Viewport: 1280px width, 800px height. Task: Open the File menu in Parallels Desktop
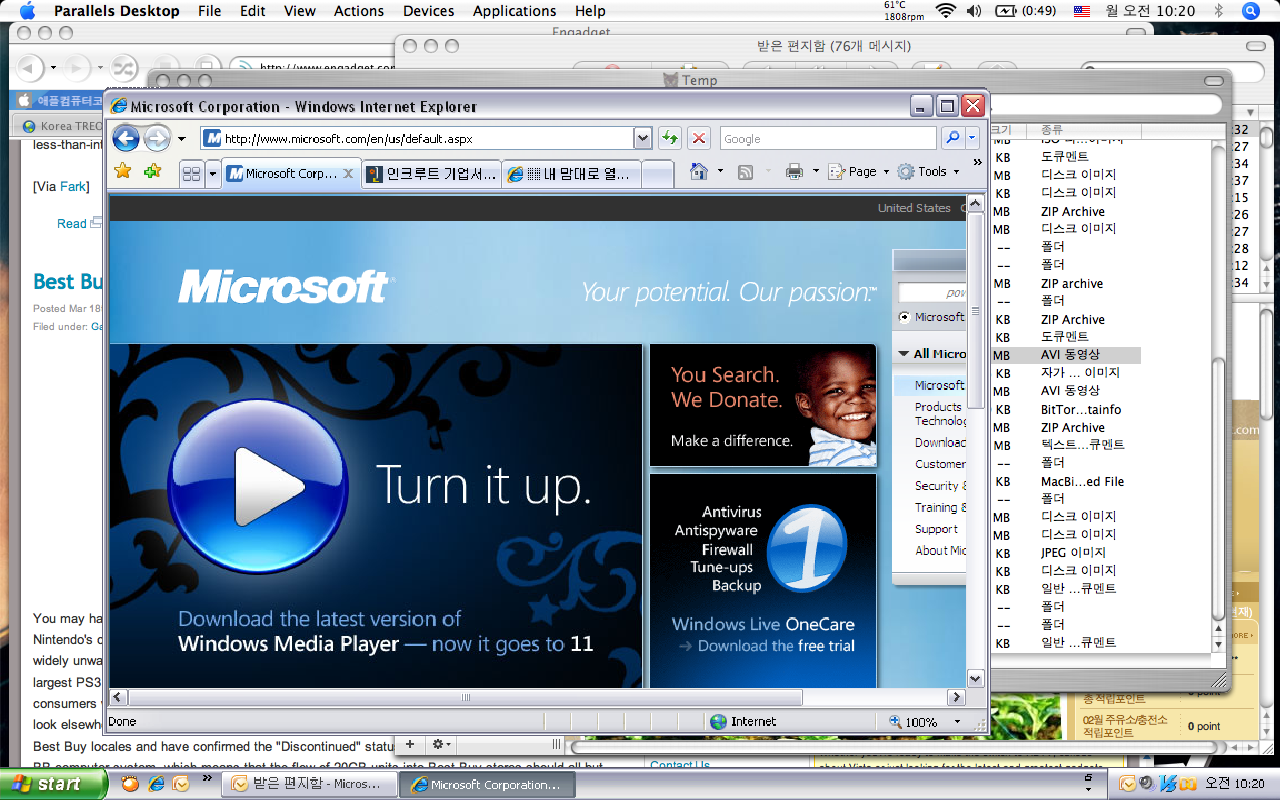pos(210,11)
